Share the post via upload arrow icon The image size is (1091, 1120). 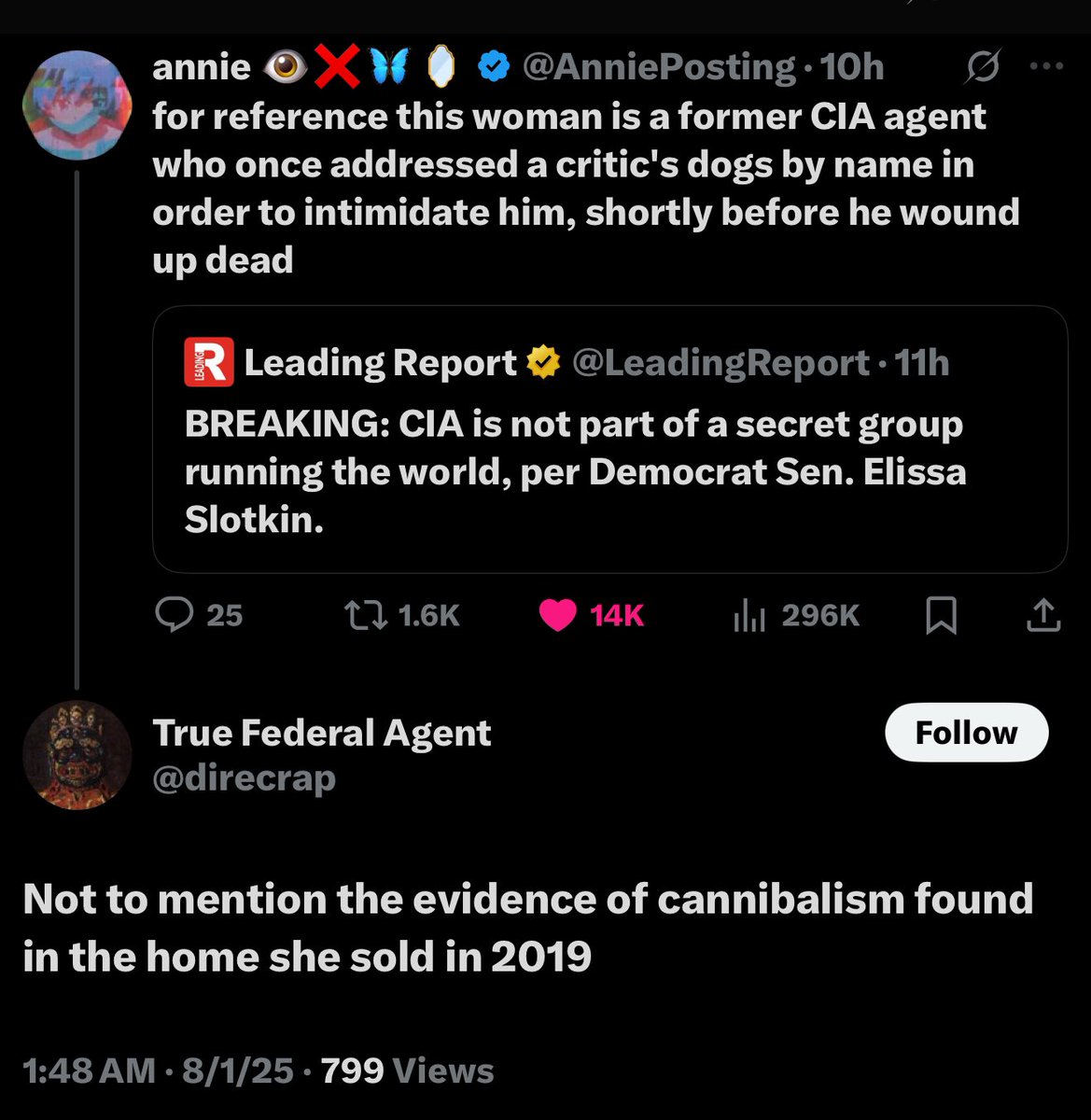click(1043, 615)
